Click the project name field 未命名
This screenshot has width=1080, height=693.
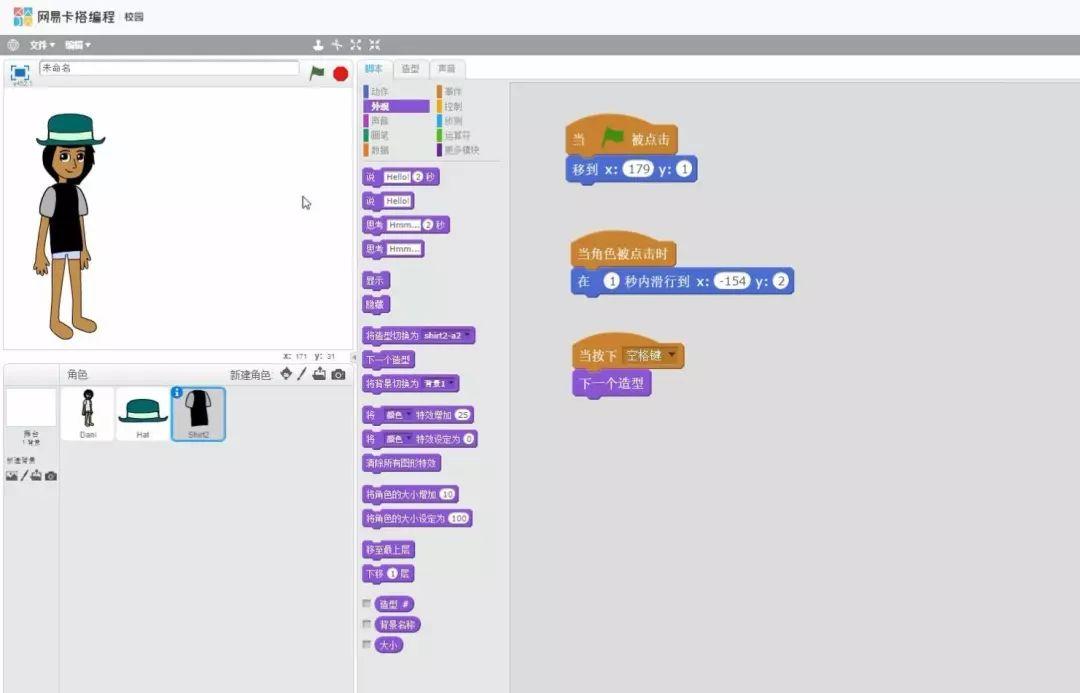click(x=168, y=68)
